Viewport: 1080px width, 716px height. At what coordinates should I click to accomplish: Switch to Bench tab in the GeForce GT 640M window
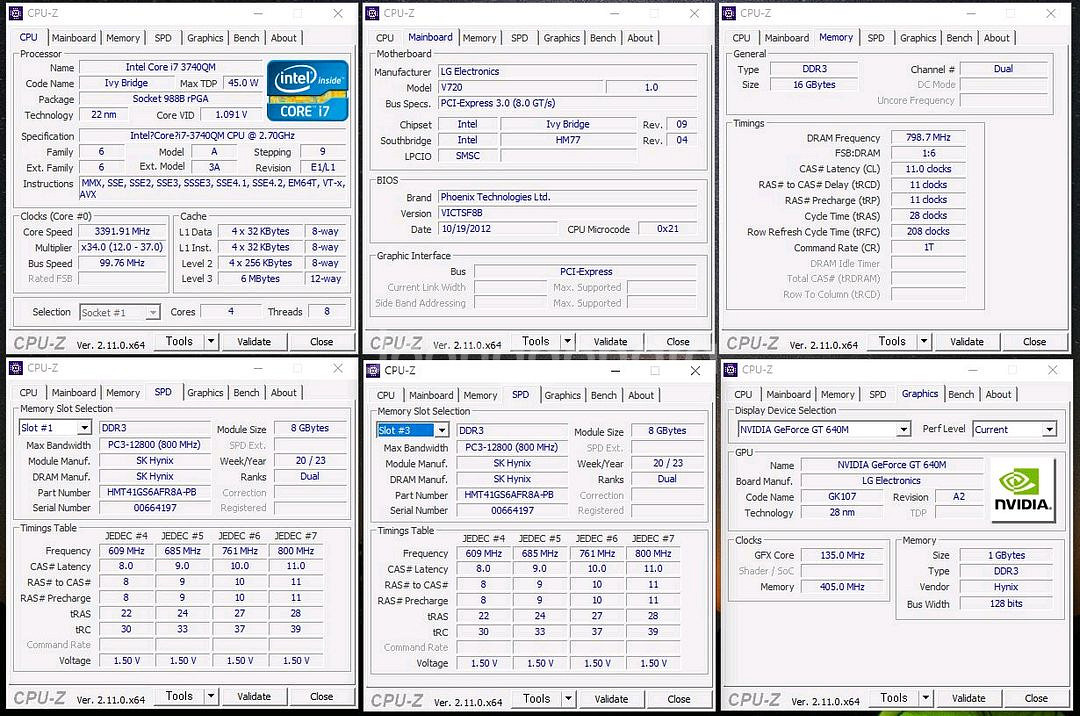[x=961, y=394]
